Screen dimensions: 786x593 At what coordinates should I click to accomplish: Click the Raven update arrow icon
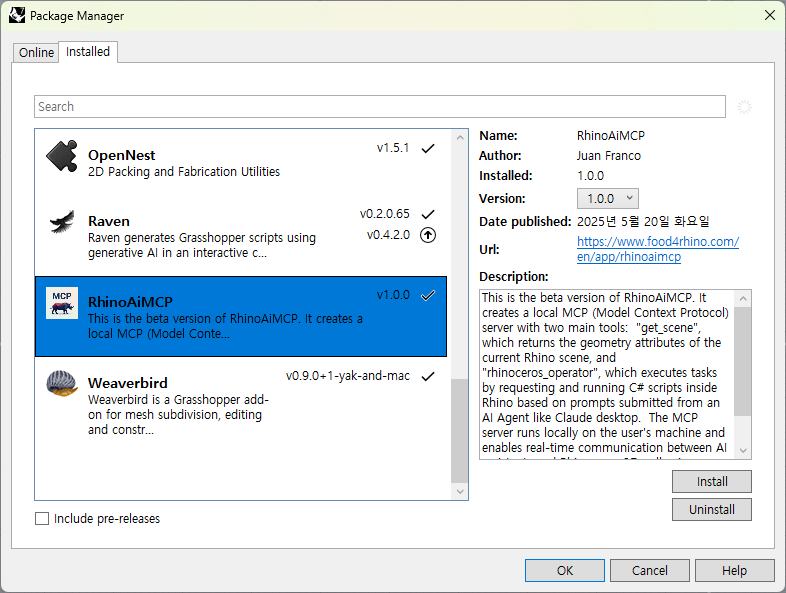(428, 235)
